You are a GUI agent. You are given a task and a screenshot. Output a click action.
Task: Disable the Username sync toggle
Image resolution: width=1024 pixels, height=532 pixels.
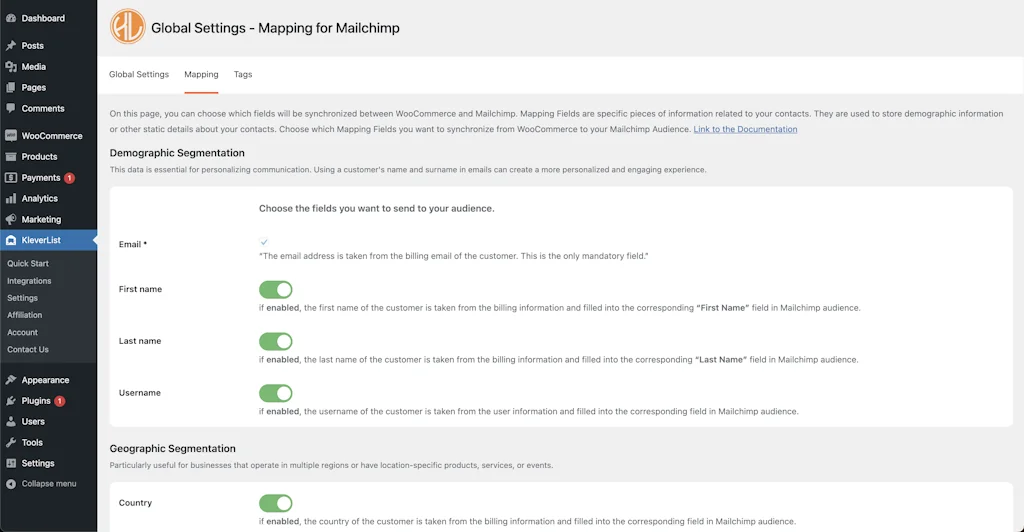pos(276,393)
